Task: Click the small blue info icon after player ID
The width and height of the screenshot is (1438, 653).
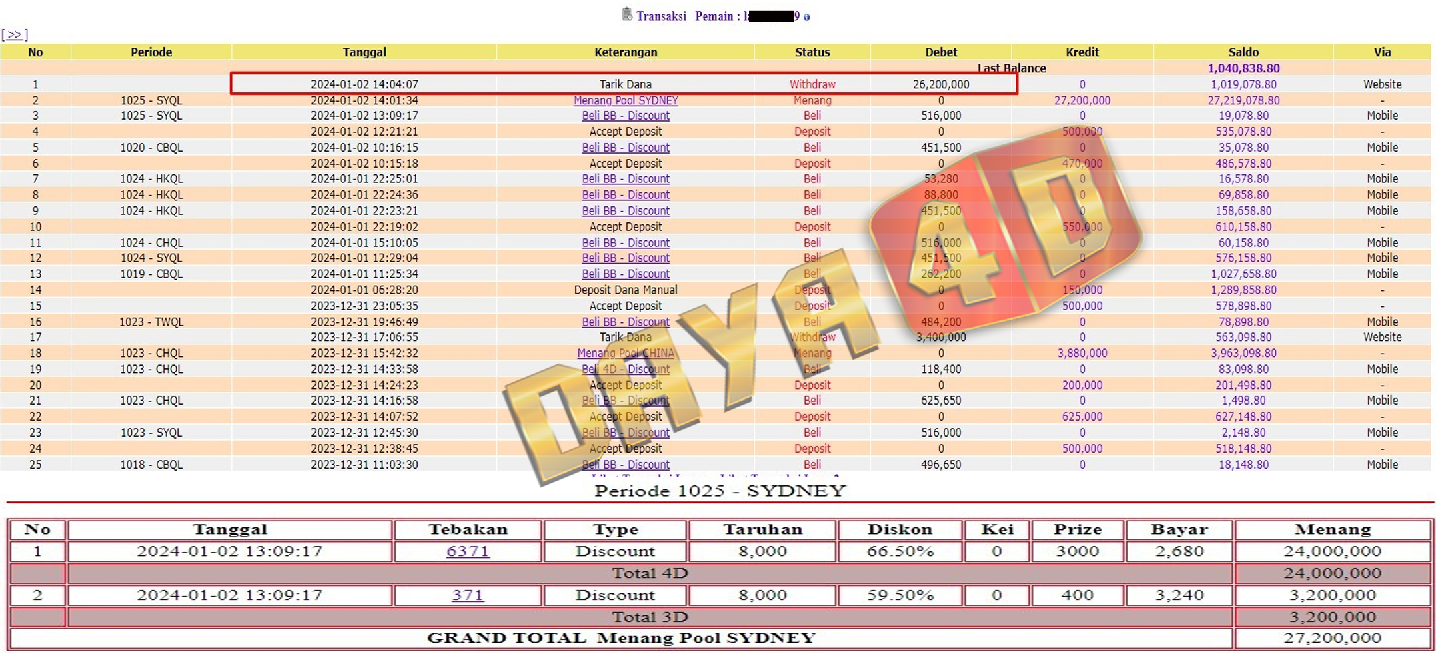Action: click(807, 17)
